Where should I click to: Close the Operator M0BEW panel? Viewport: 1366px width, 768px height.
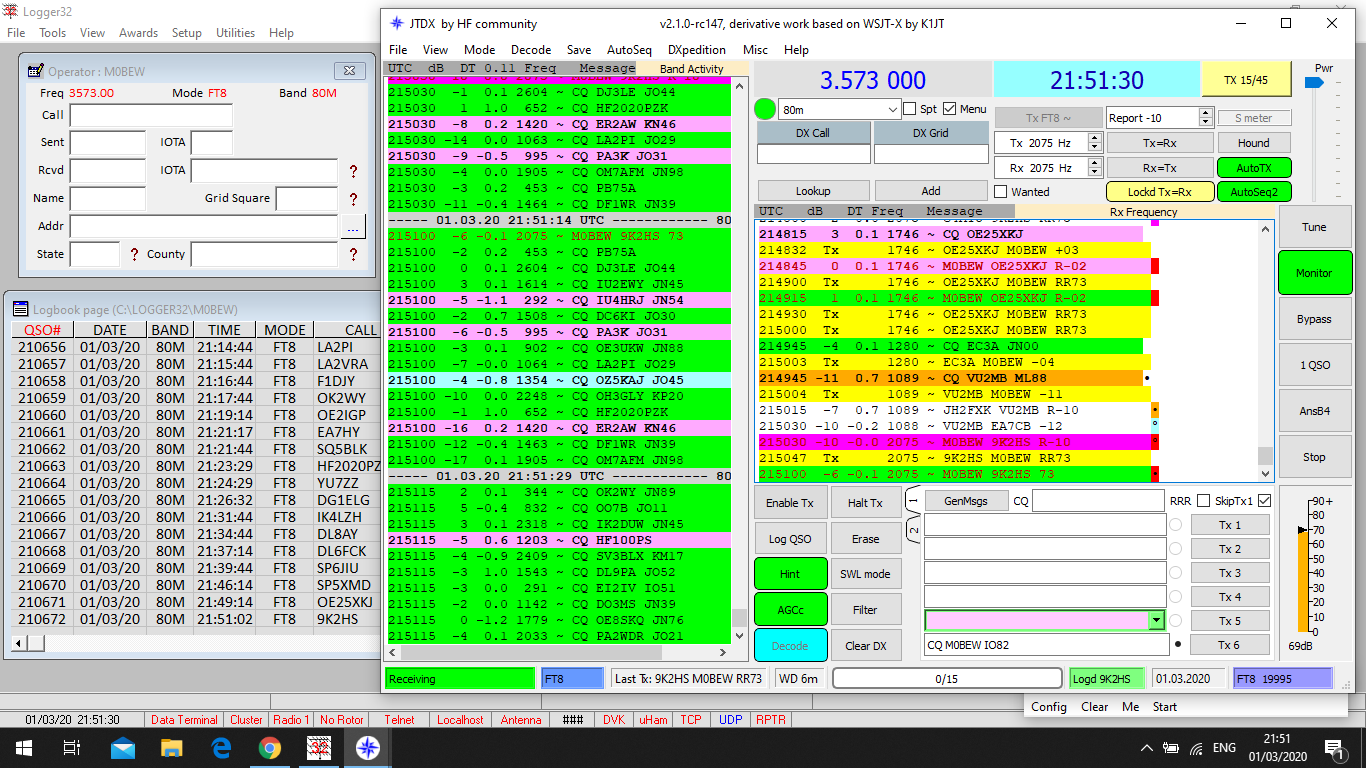click(348, 71)
